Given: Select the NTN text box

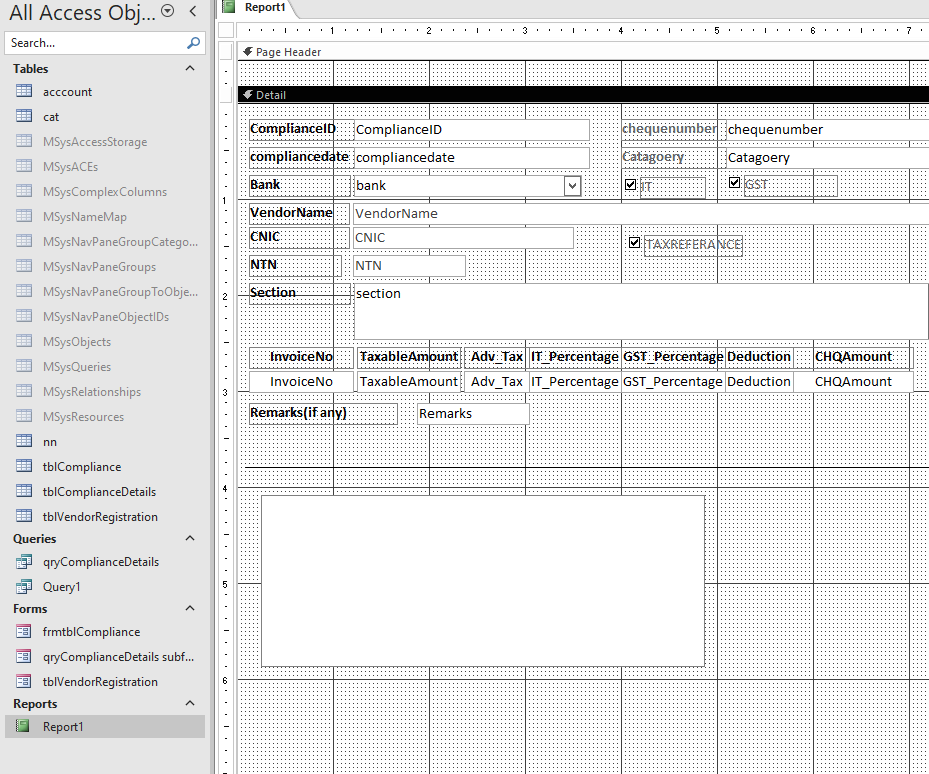Looking at the screenshot, I should 409,266.
